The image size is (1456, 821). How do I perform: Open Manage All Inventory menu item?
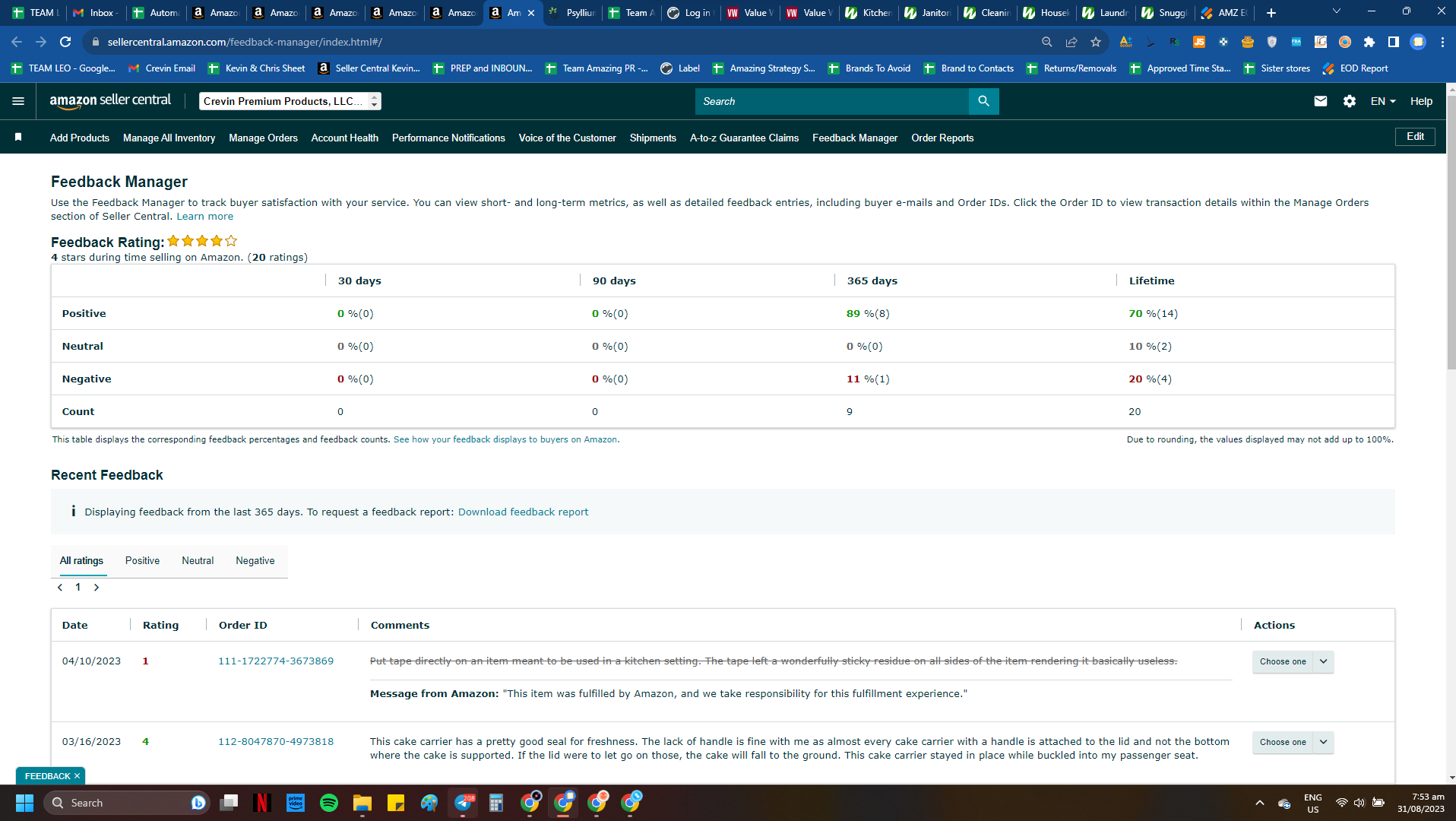point(169,138)
